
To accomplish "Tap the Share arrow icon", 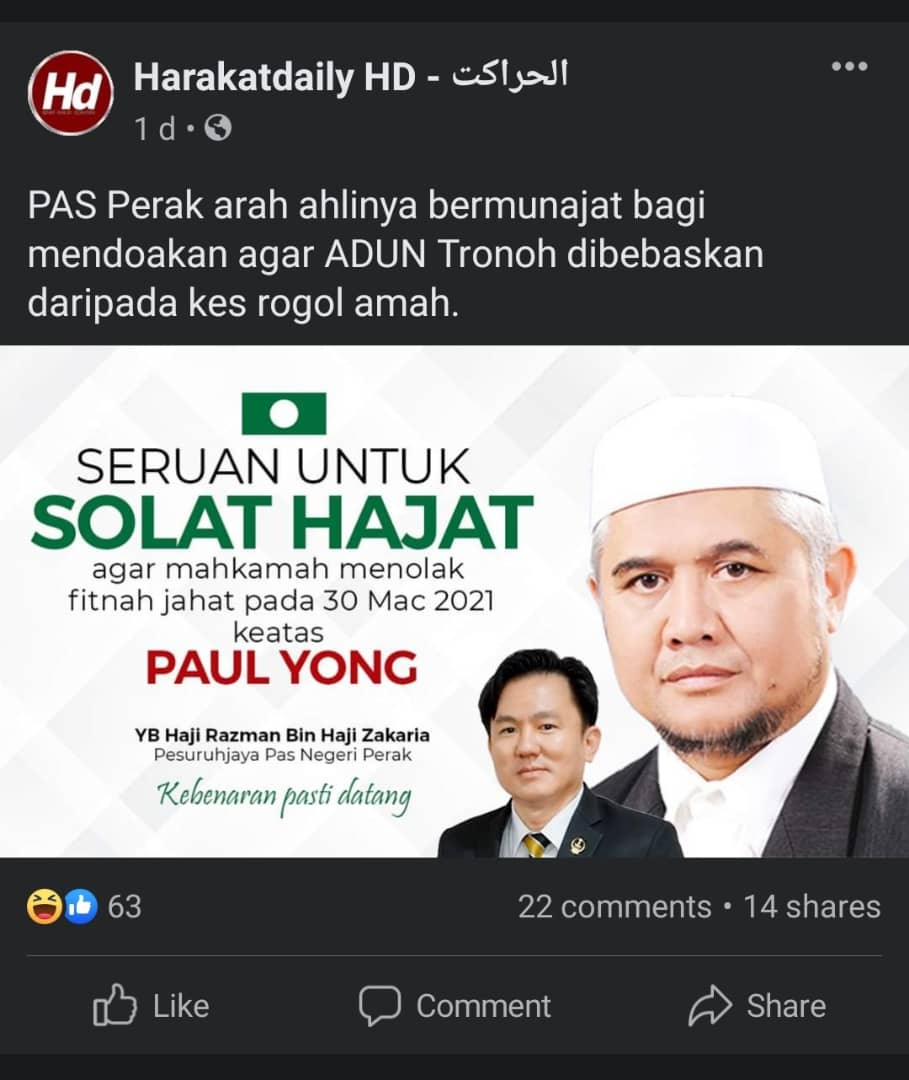I will click(710, 1006).
